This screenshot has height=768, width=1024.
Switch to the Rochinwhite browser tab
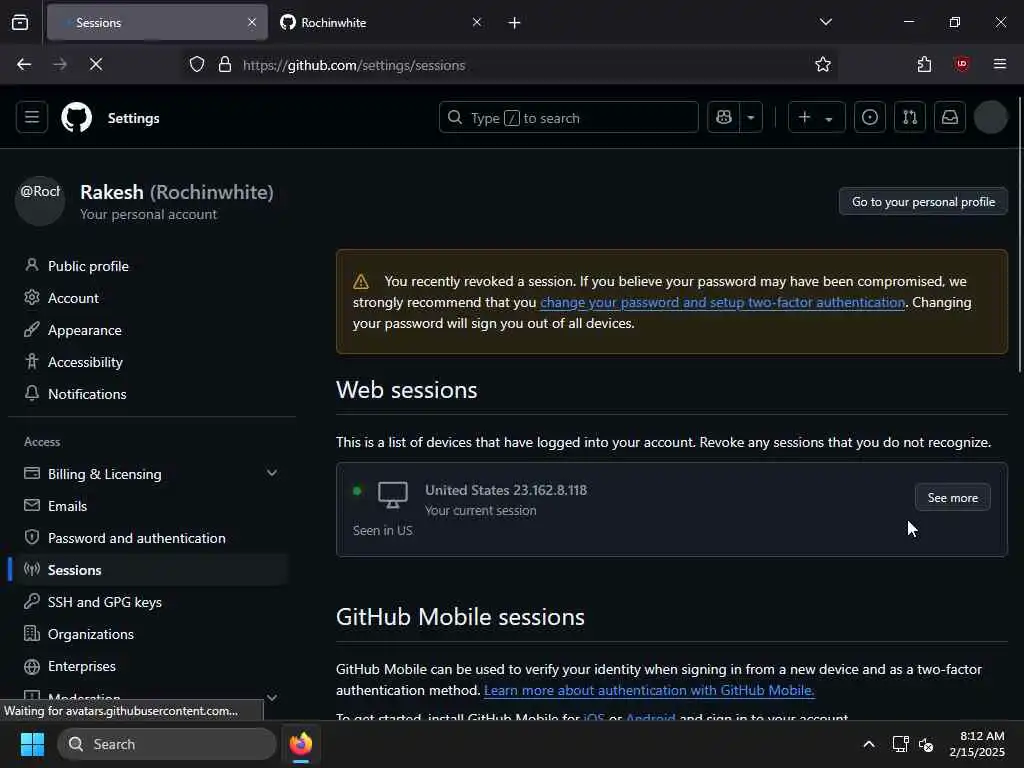coord(382,22)
